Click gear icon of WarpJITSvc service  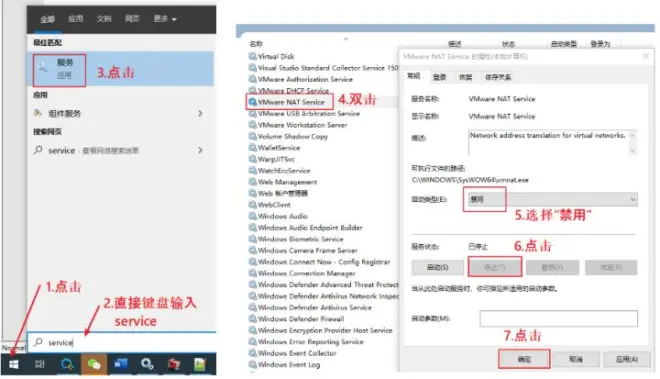[253, 159]
